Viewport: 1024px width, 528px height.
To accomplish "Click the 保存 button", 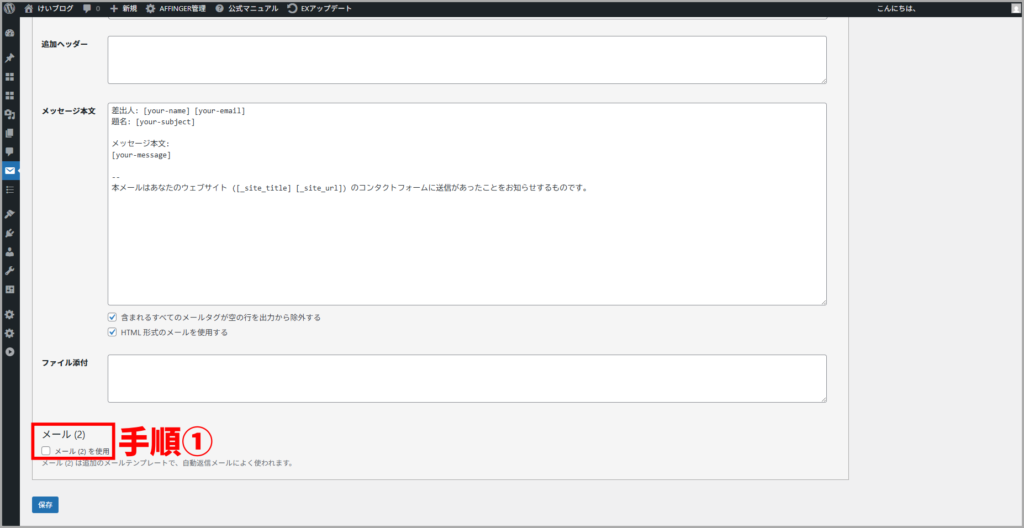I will [45, 505].
